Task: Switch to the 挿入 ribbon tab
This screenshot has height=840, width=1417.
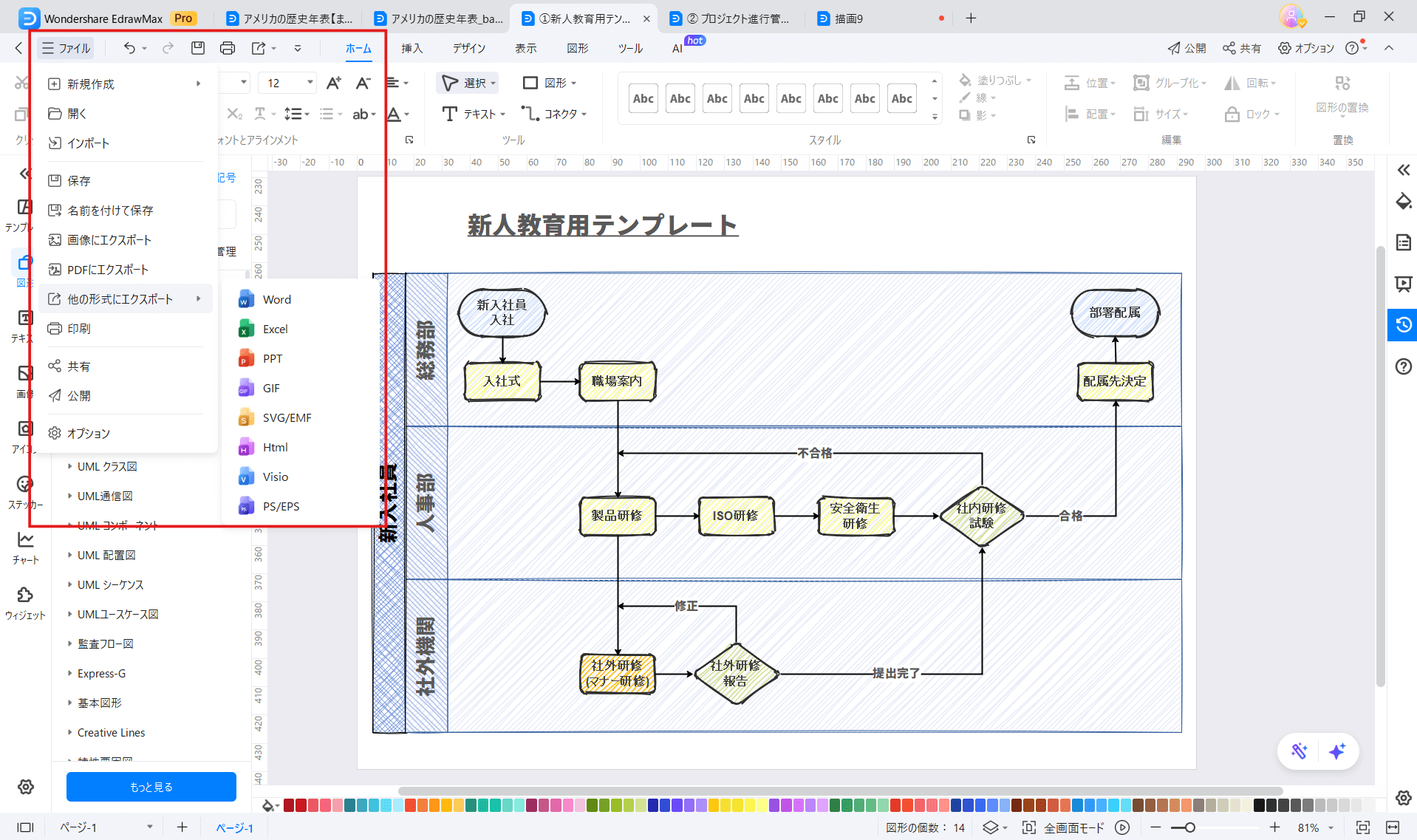Action: click(412, 48)
